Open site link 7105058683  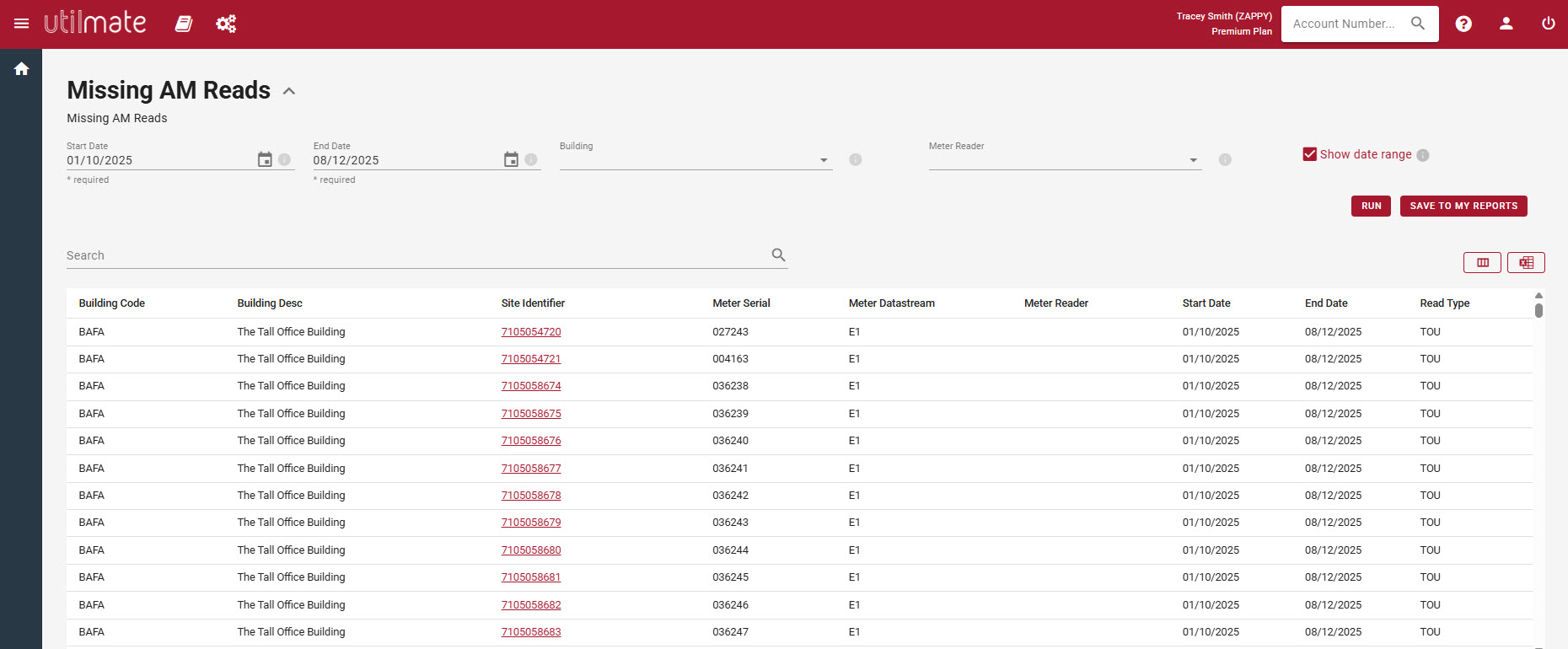point(531,632)
